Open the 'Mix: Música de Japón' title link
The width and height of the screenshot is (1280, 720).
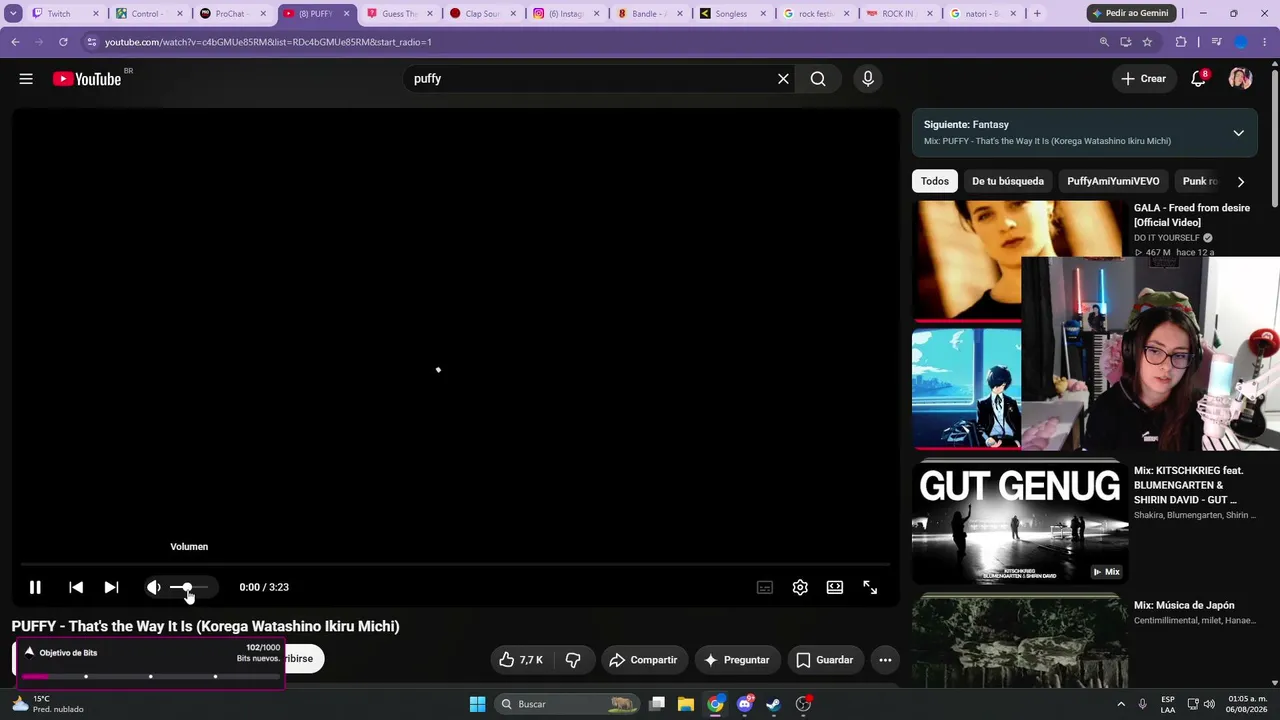[1184, 605]
